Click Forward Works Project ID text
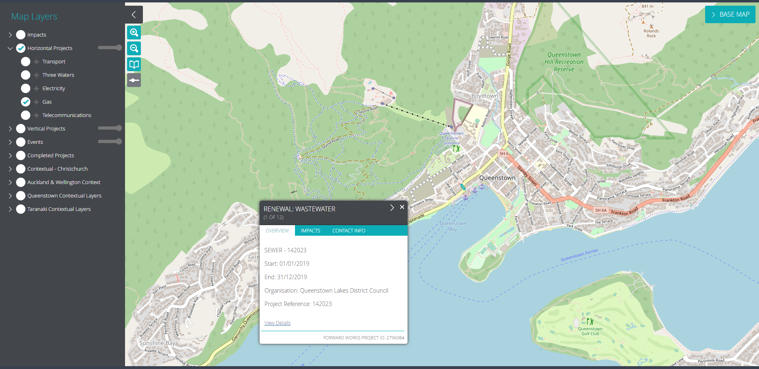The height and width of the screenshot is (369, 759). (364, 338)
